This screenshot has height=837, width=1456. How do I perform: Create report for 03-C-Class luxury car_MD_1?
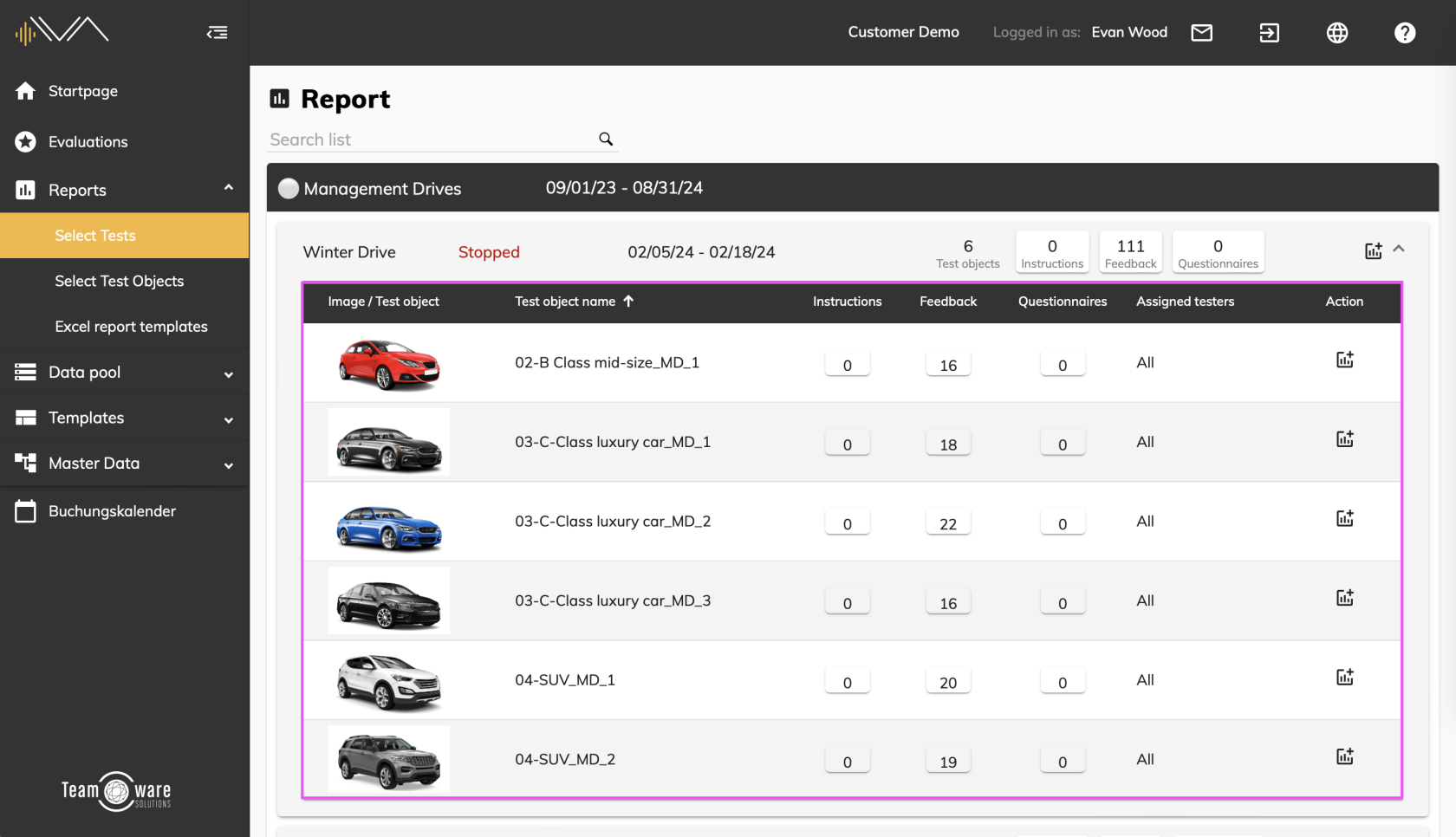1344,438
